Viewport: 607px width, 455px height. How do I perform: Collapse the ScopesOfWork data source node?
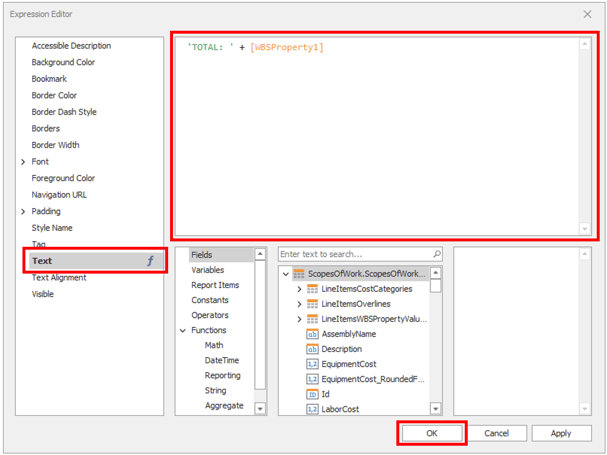pyautogui.click(x=286, y=274)
